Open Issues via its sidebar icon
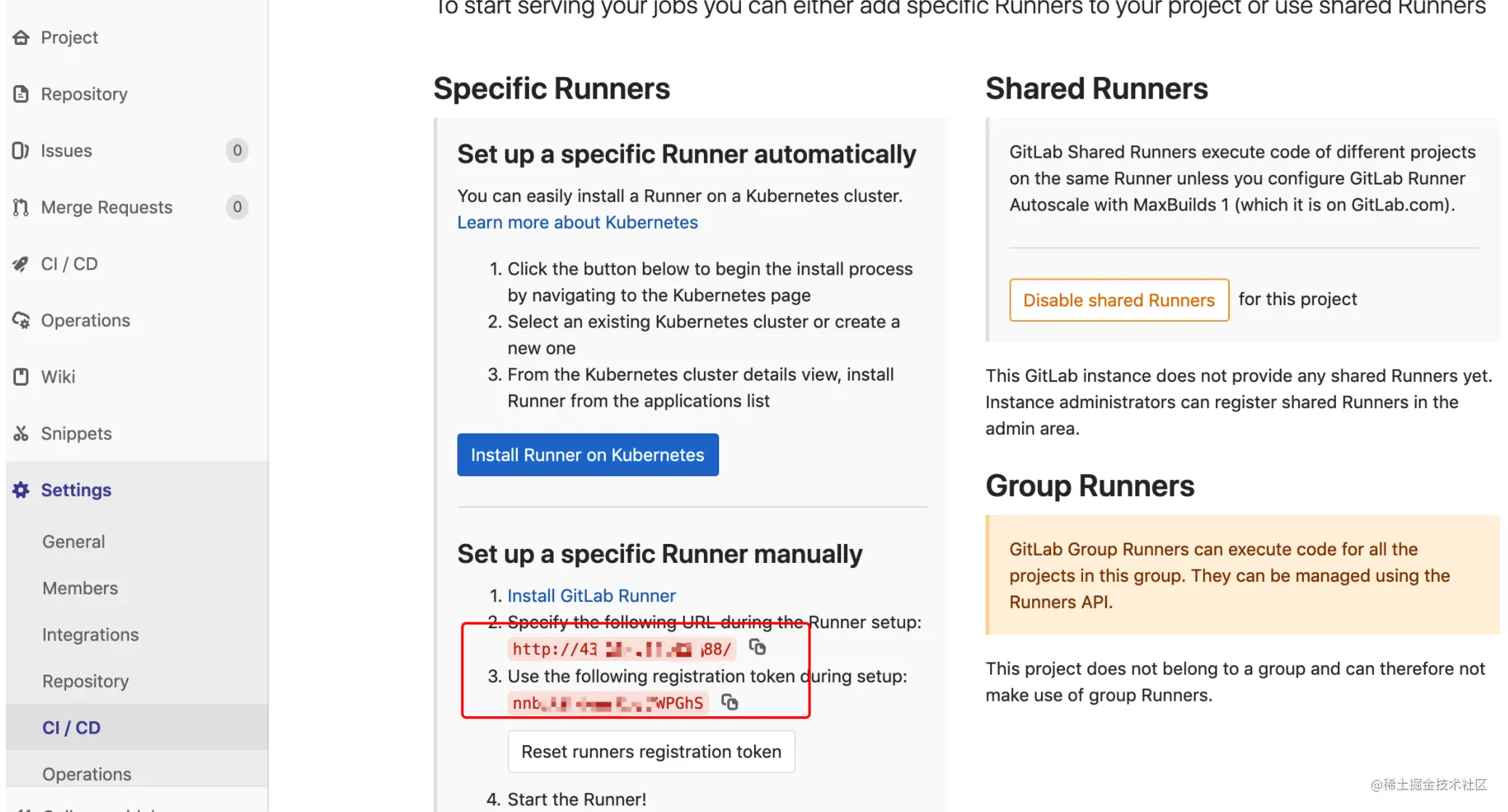The height and width of the screenshot is (812, 1508). click(x=21, y=150)
